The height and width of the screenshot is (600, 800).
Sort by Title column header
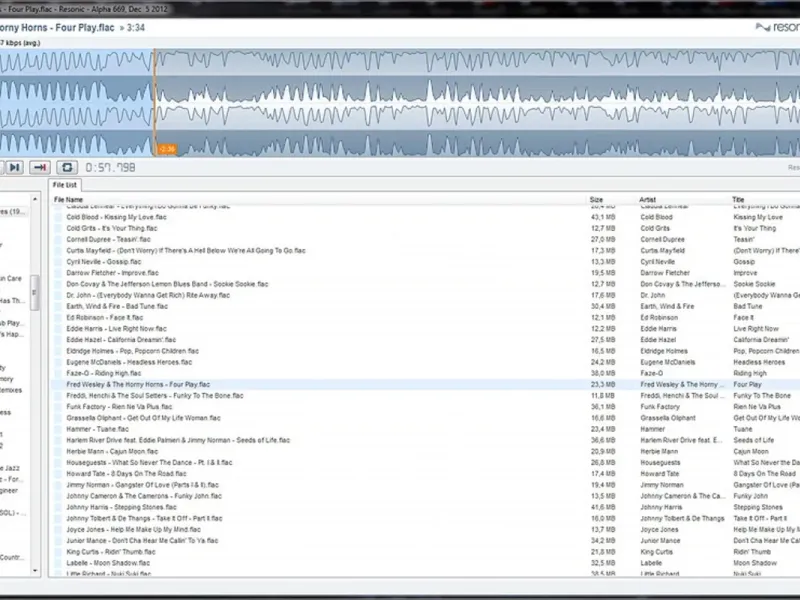738,199
